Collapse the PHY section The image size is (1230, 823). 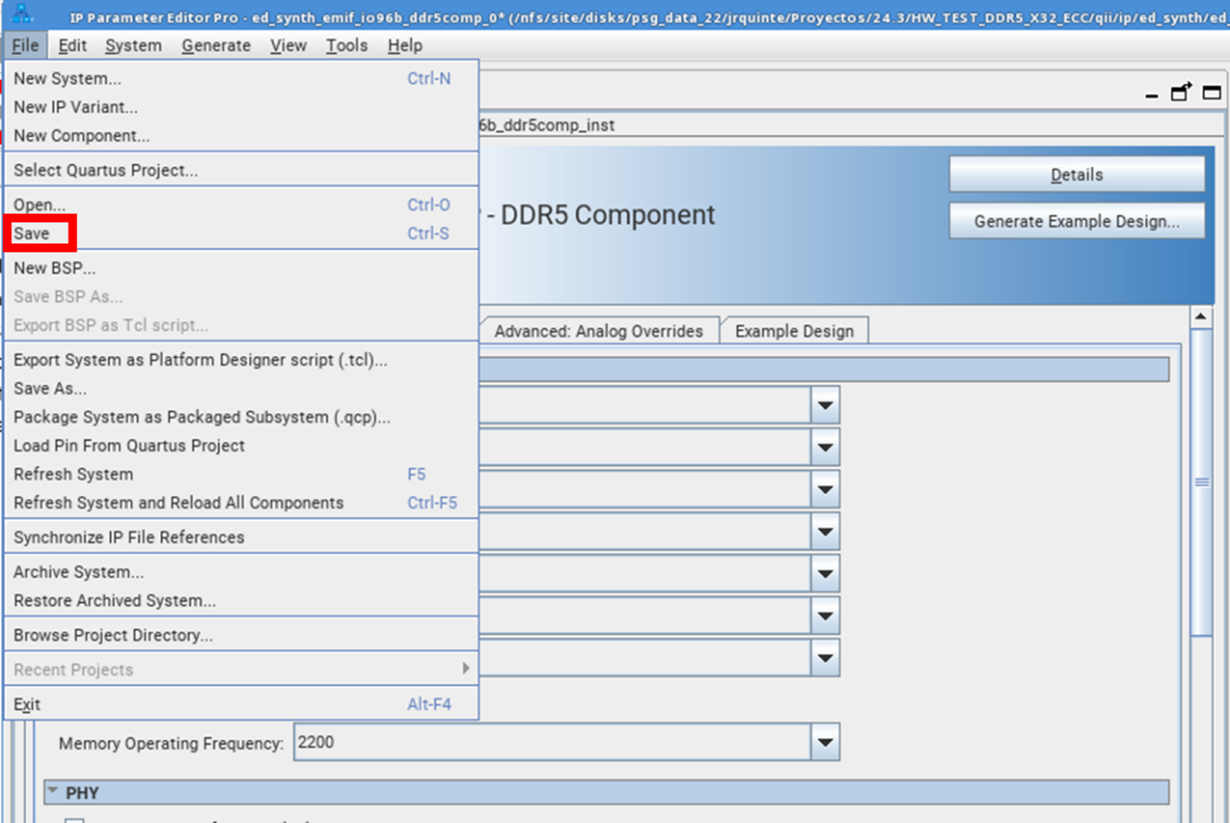53,793
